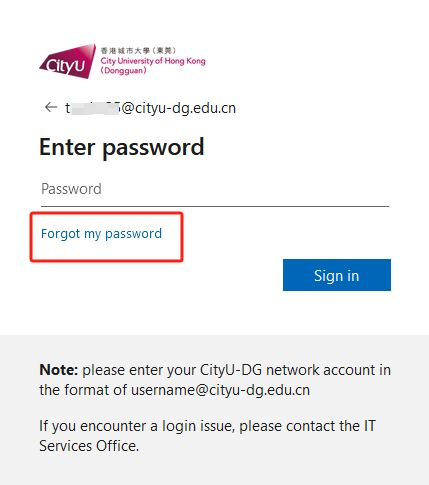The height and width of the screenshot is (485, 429).
Task: Go back using the left arrow icon
Action: (x=51, y=107)
